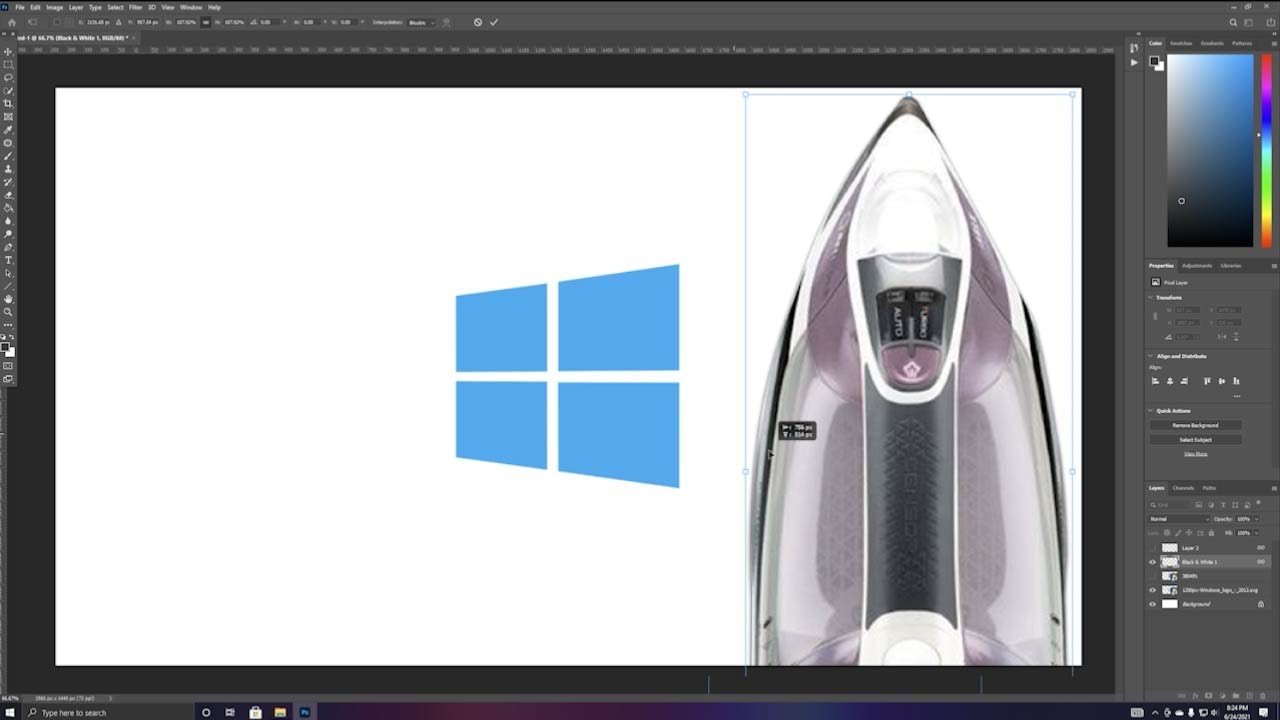Toggle visibility of Layer 2

(1152, 548)
